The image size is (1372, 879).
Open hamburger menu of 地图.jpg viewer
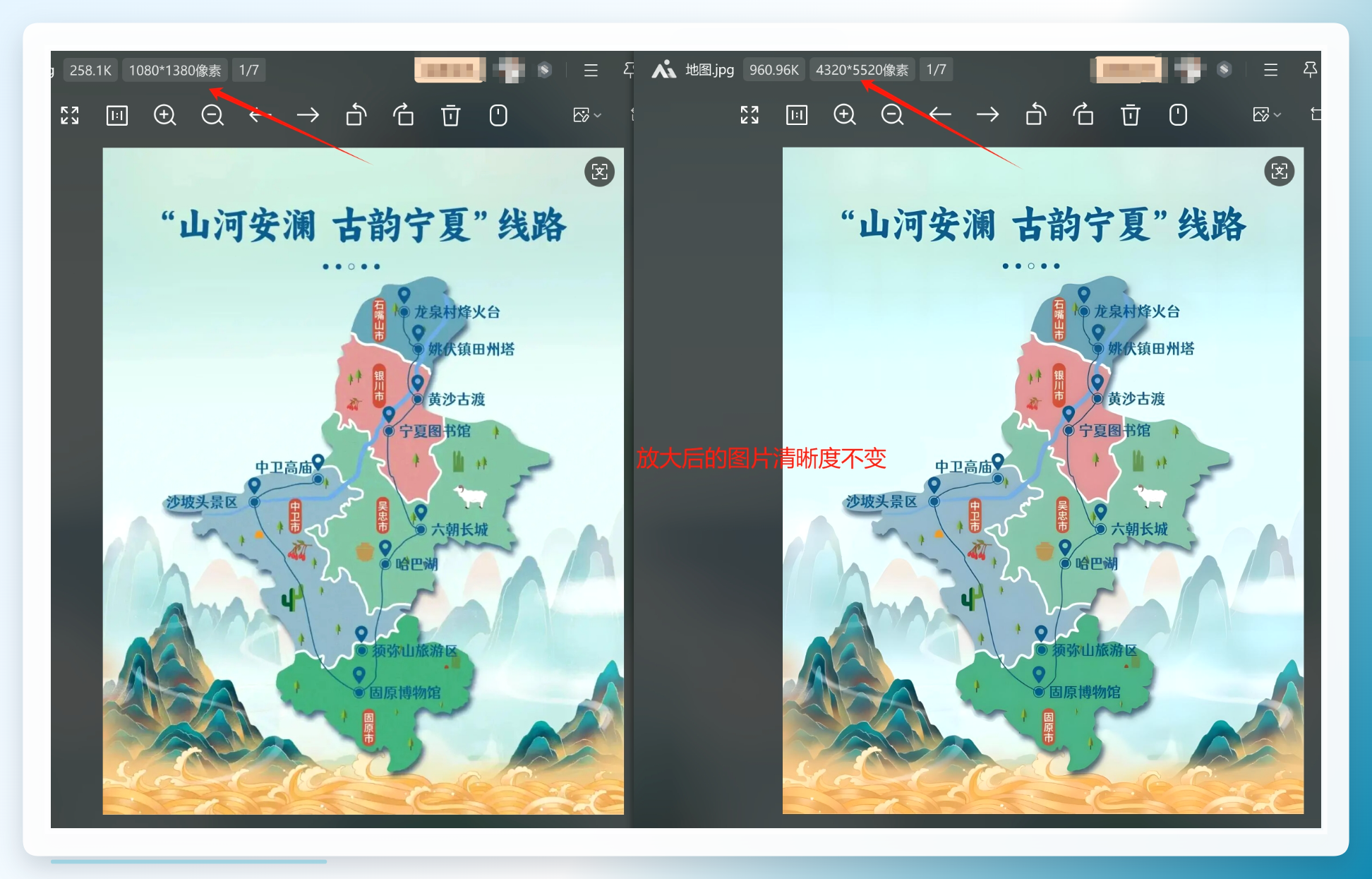click(x=1270, y=69)
